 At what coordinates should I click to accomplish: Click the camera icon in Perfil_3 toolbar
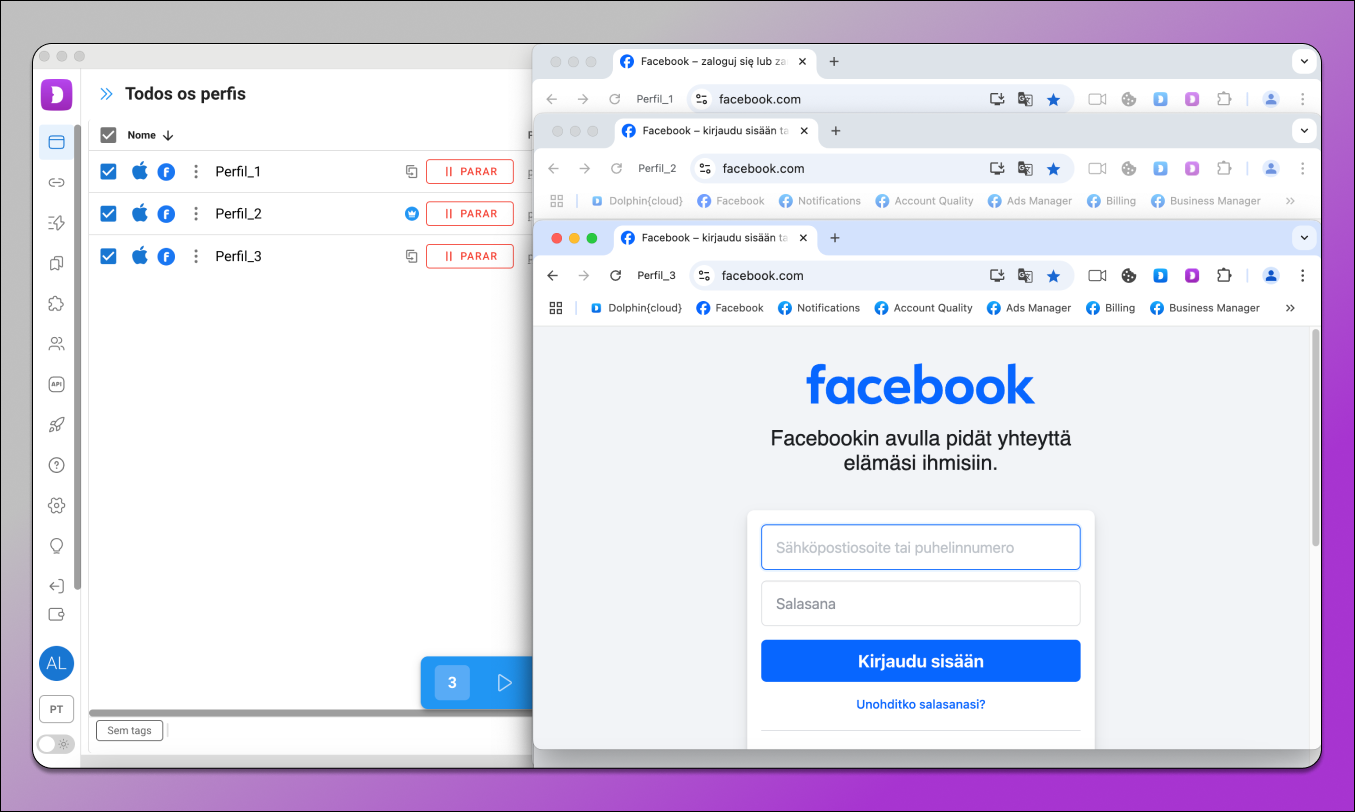[x=1097, y=276]
